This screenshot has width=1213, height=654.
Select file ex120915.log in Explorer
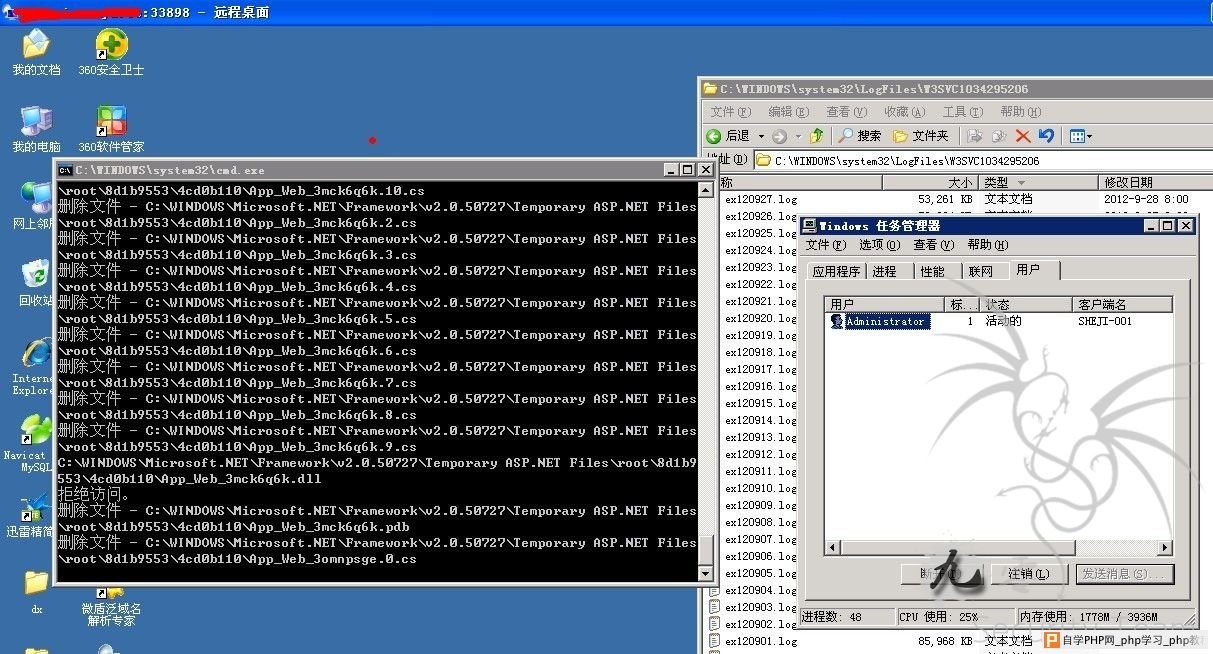[x=761, y=403]
